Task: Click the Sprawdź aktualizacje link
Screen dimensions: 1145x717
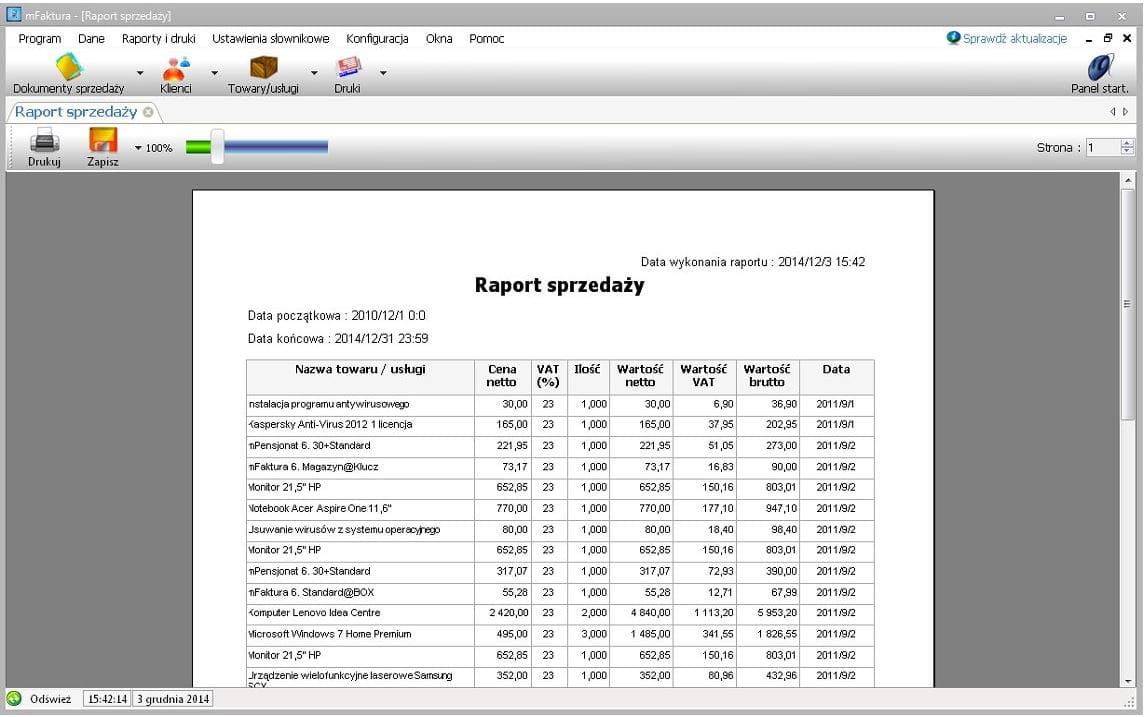Action: click(x=1014, y=39)
